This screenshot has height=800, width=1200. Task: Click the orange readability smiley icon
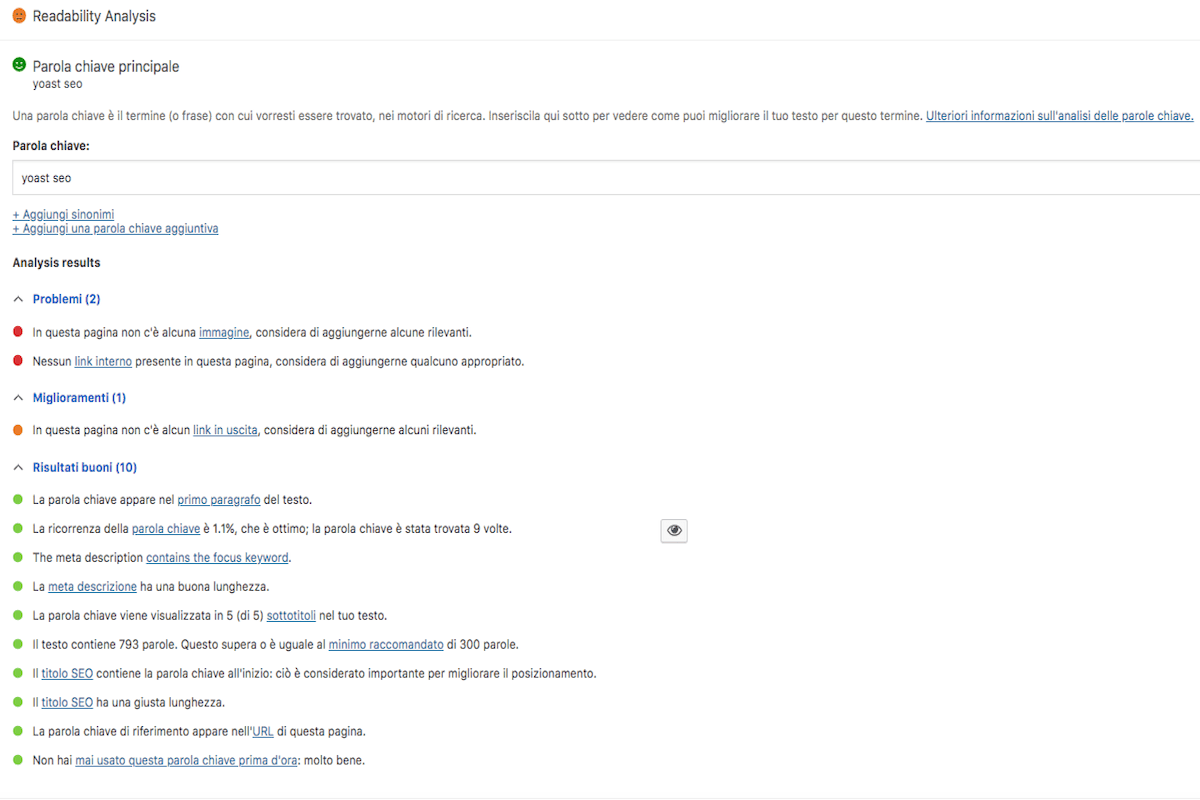(x=19, y=16)
